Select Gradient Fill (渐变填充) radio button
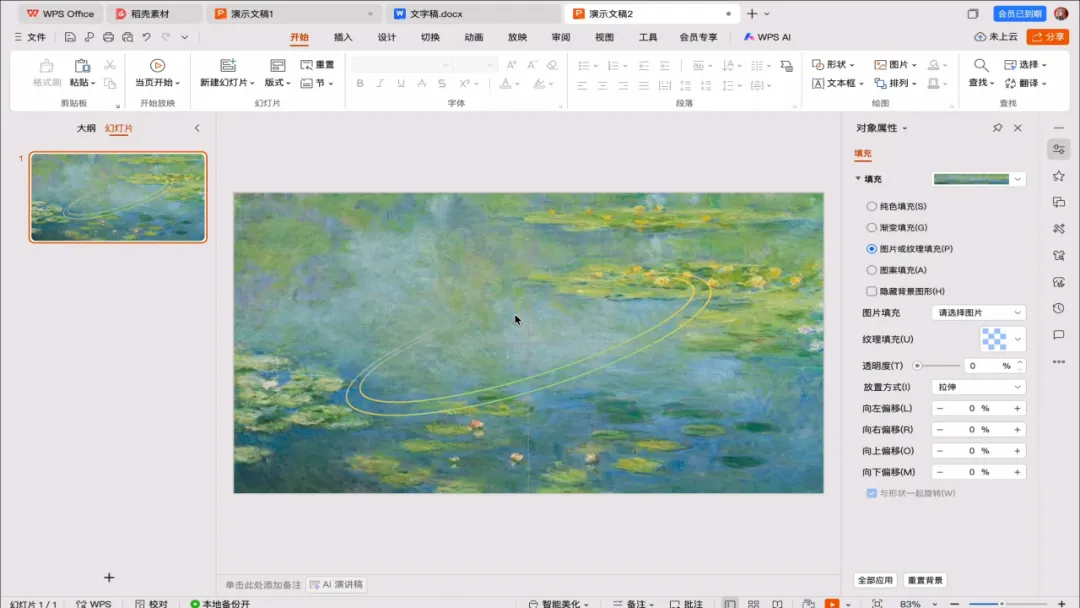Image resolution: width=1080 pixels, height=608 pixels. pos(871,227)
